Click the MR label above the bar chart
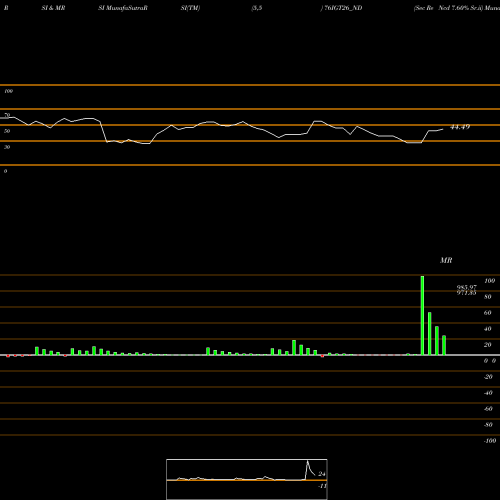 [446, 260]
